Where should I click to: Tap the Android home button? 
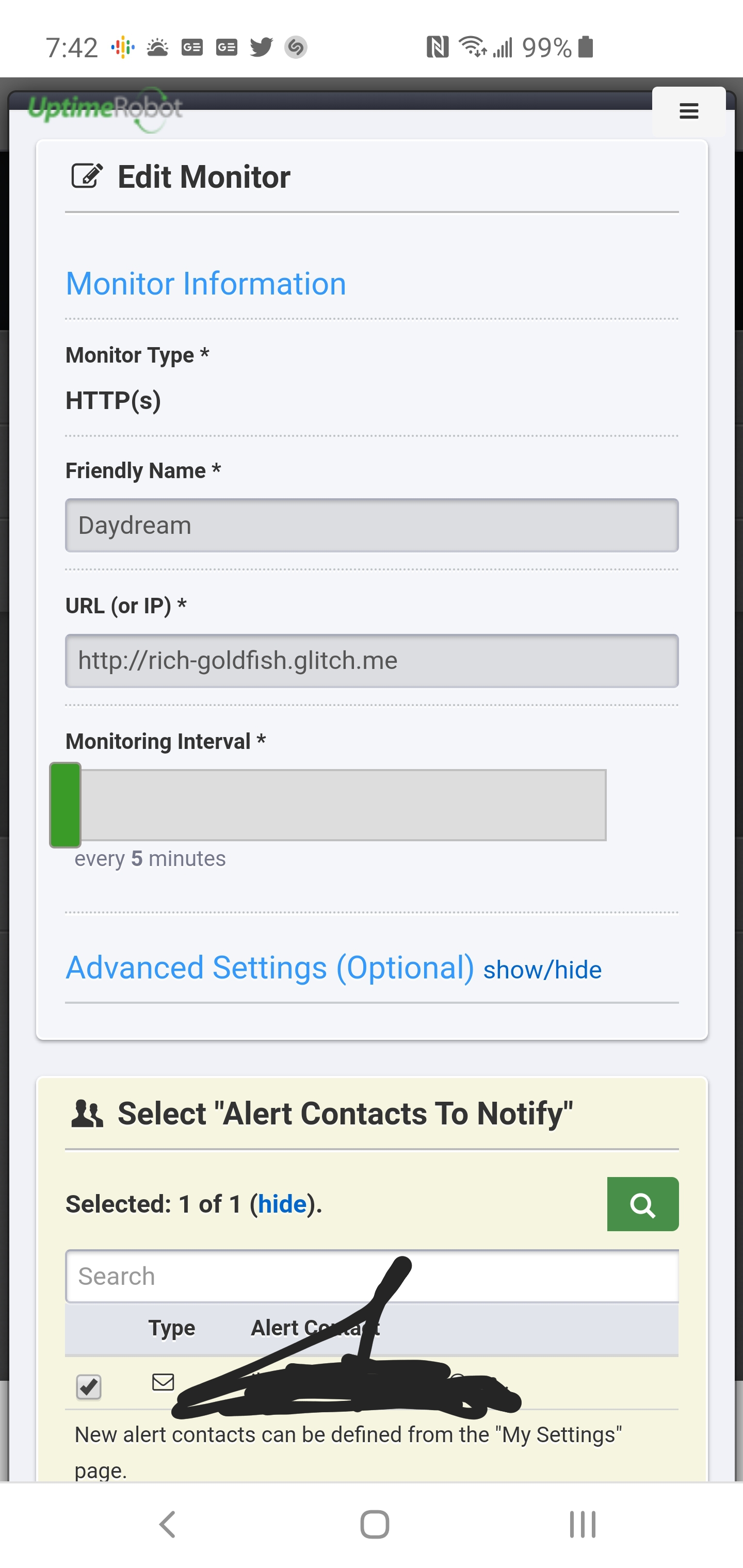375,1524
